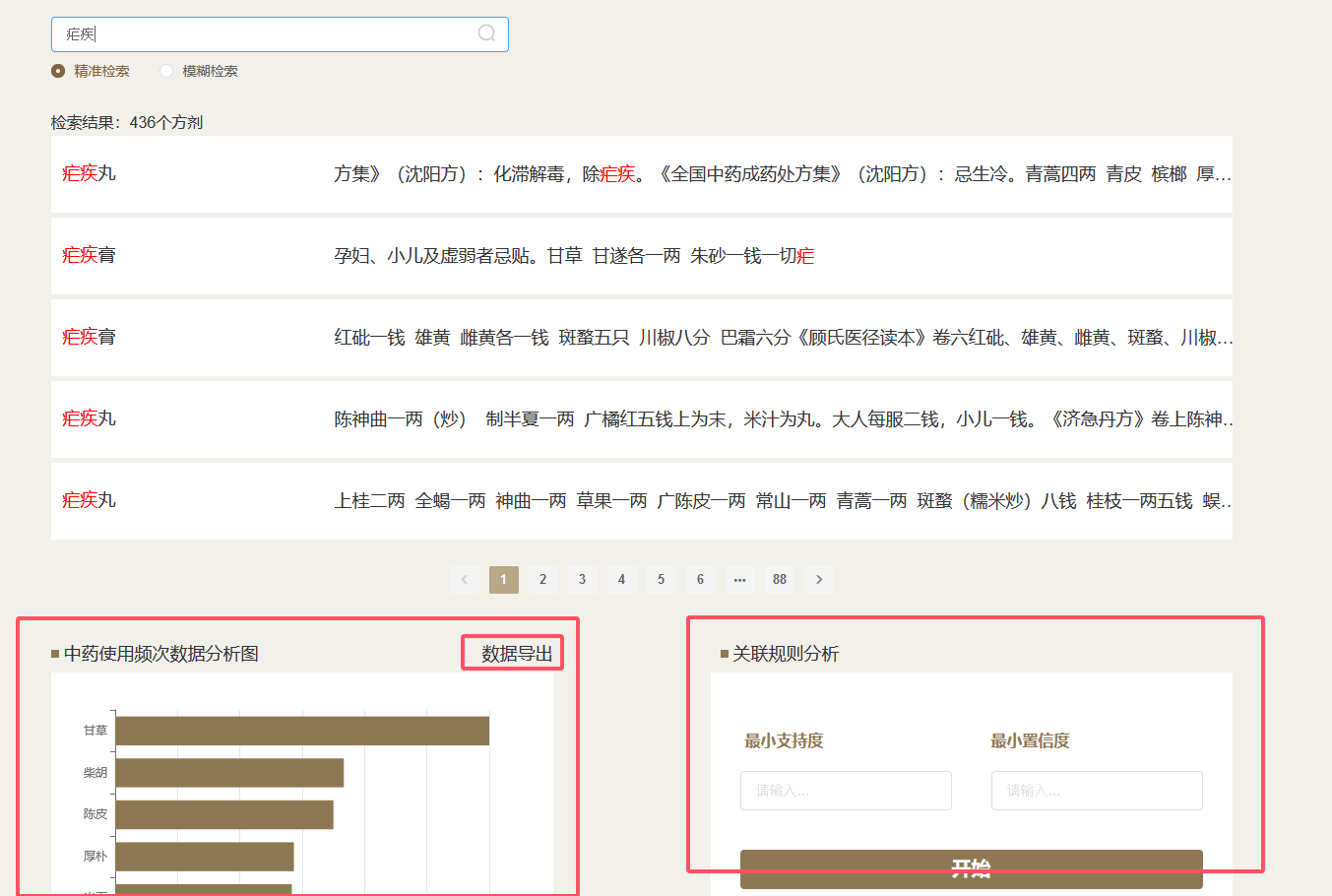Click the 柴胡 bar in chart

tap(229, 773)
